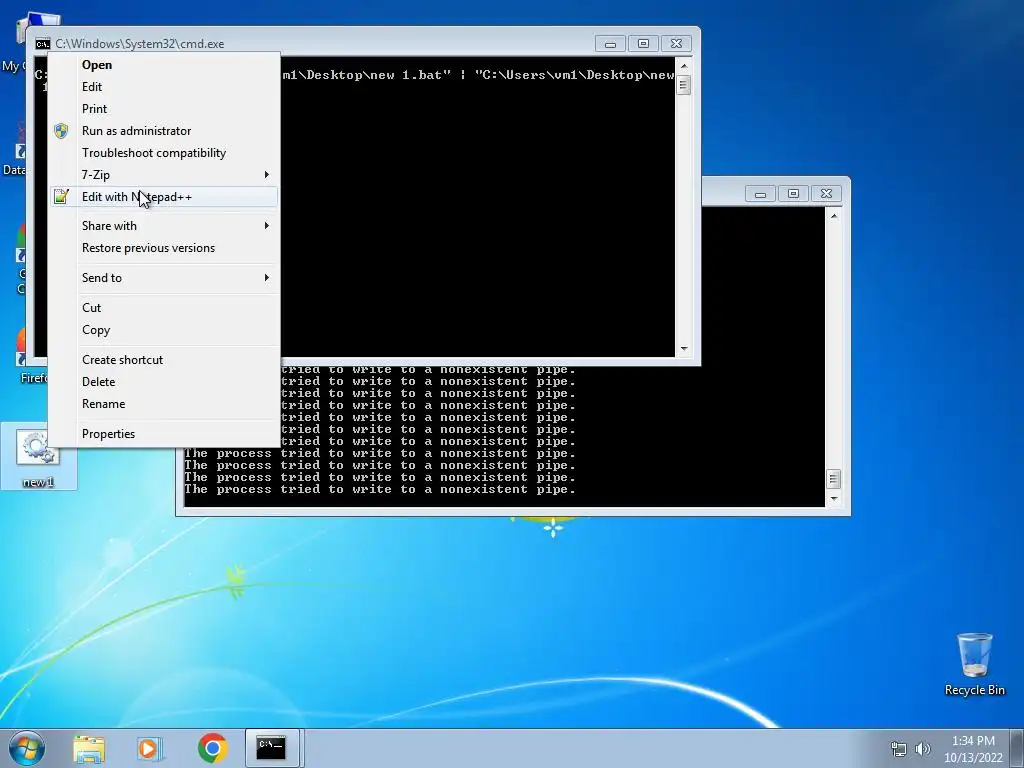The height and width of the screenshot is (768, 1024).
Task: Select Edit with Notepad++
Action: click(164, 197)
